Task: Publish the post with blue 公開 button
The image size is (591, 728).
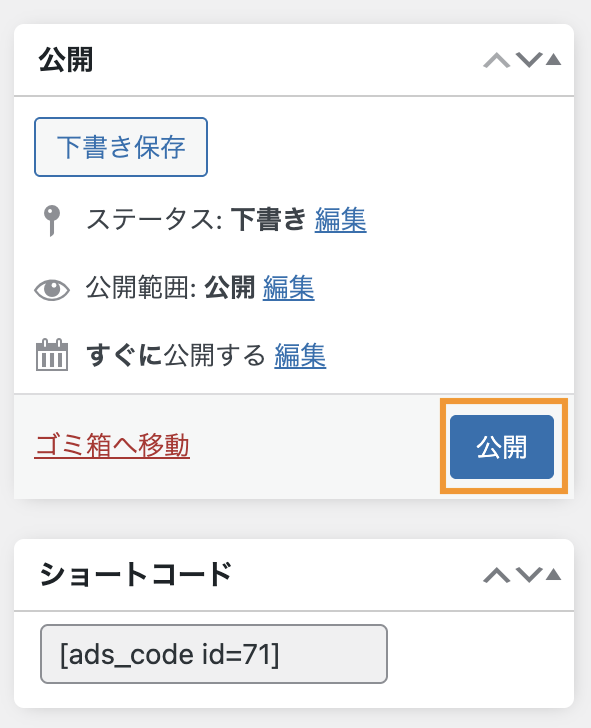Action: click(502, 447)
